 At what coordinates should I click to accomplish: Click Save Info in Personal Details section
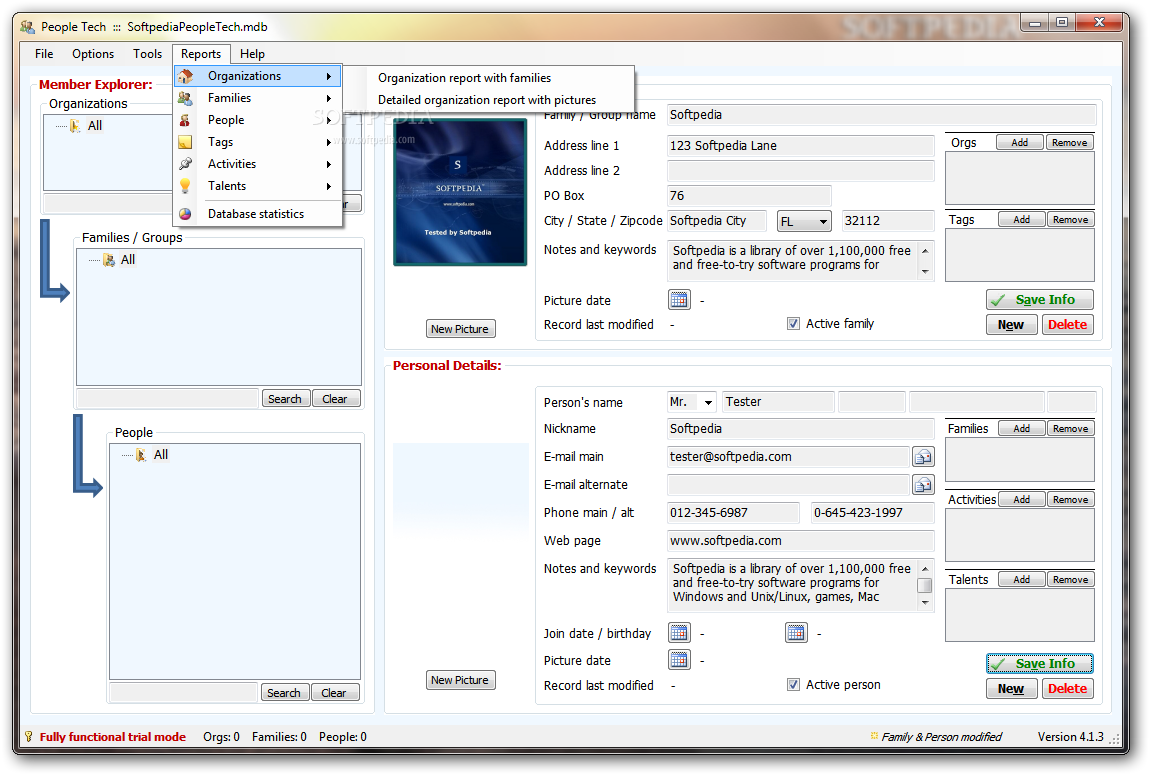pos(1039,664)
